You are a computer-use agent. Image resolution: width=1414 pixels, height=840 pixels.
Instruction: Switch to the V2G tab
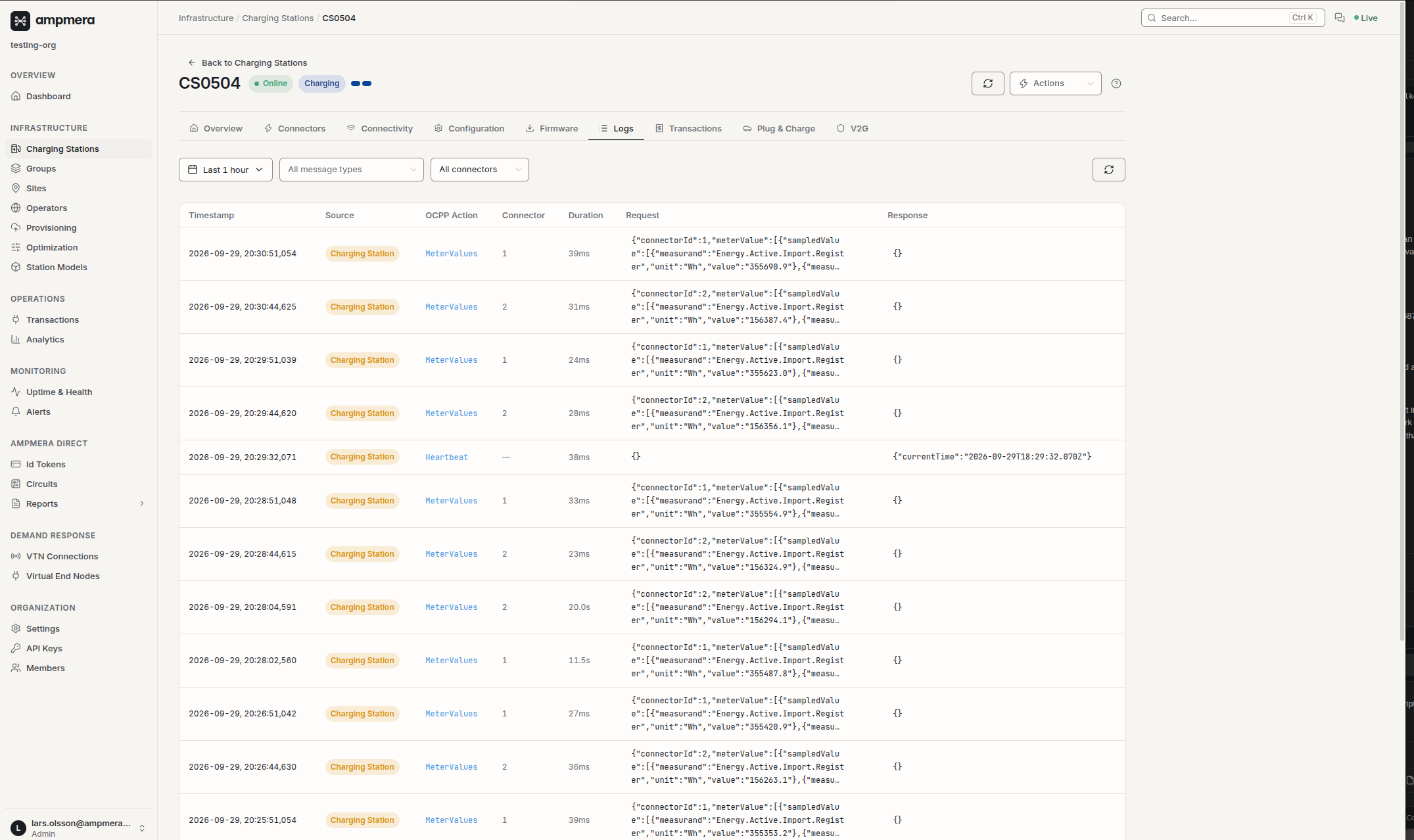(x=853, y=128)
